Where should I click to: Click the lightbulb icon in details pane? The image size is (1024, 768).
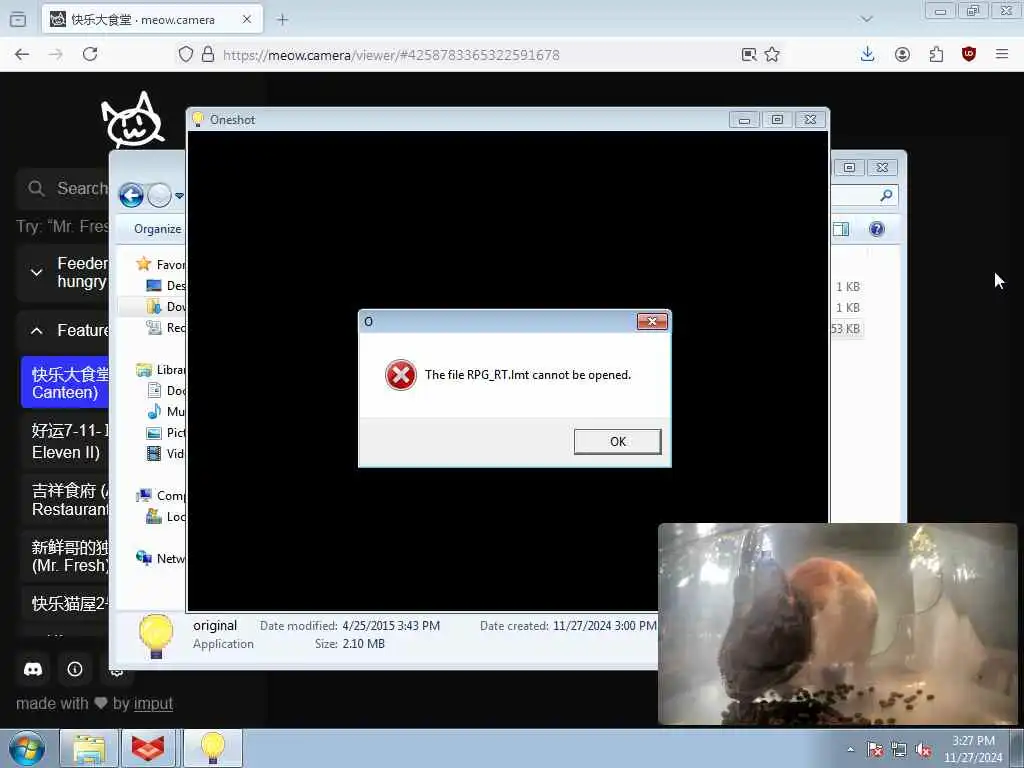[156, 635]
